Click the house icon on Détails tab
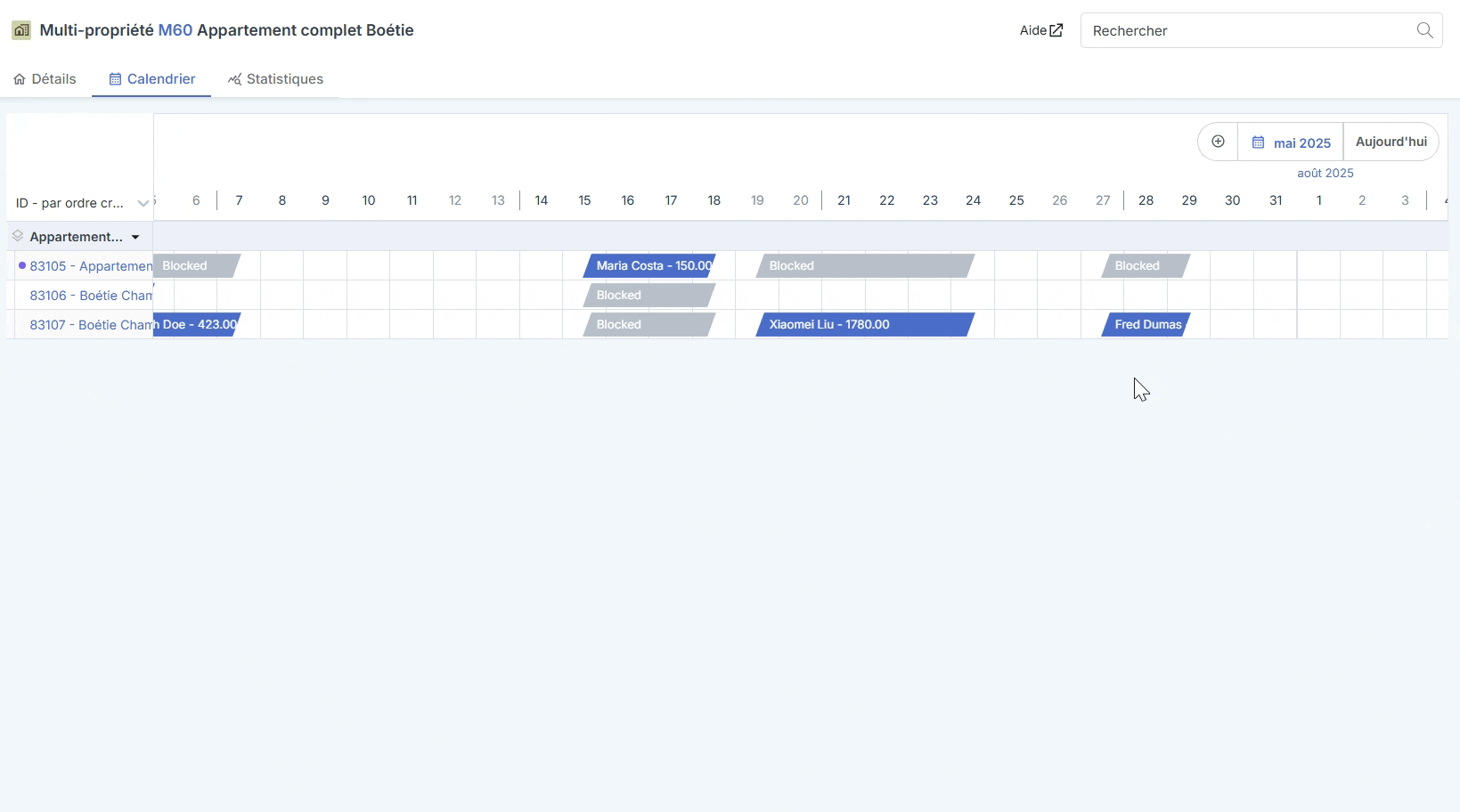The image size is (1460, 812). tap(20, 79)
